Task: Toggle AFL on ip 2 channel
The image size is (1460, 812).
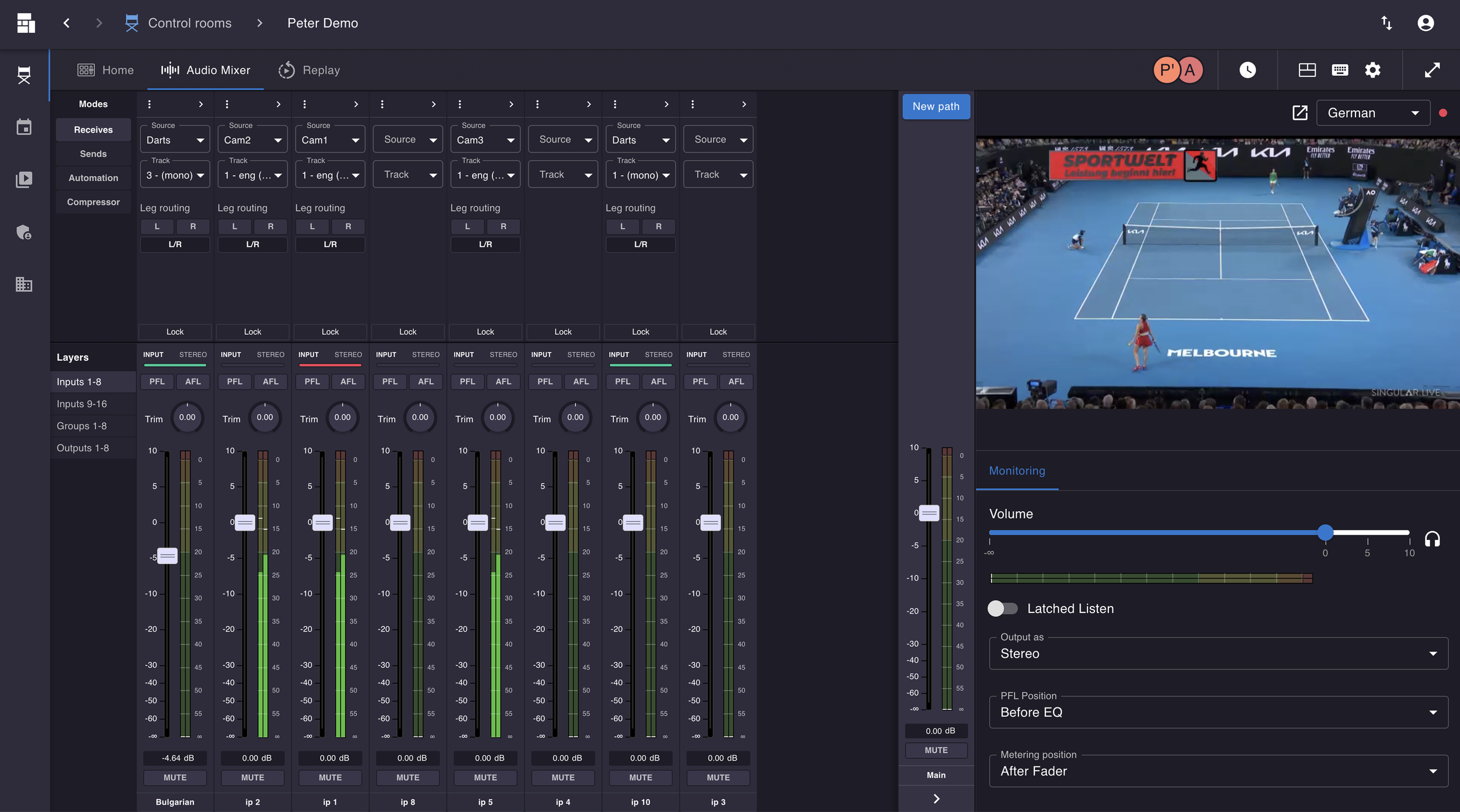Action: point(270,382)
